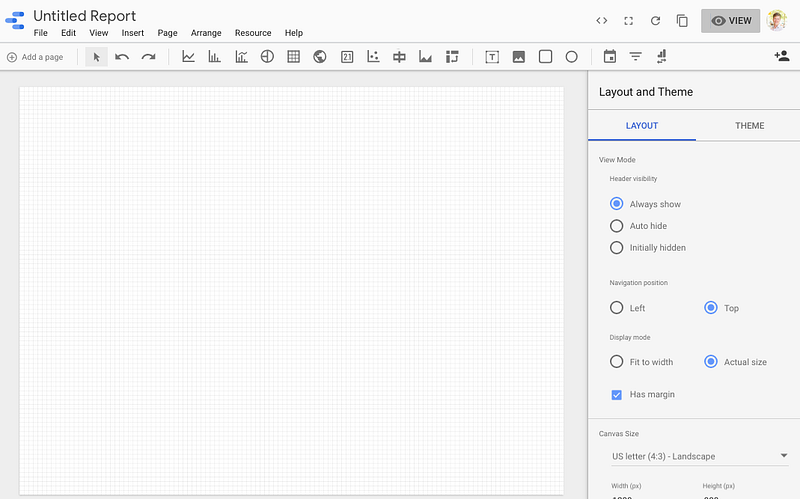The height and width of the screenshot is (499, 800).
Task: Open the share report icon
Action: click(781, 57)
